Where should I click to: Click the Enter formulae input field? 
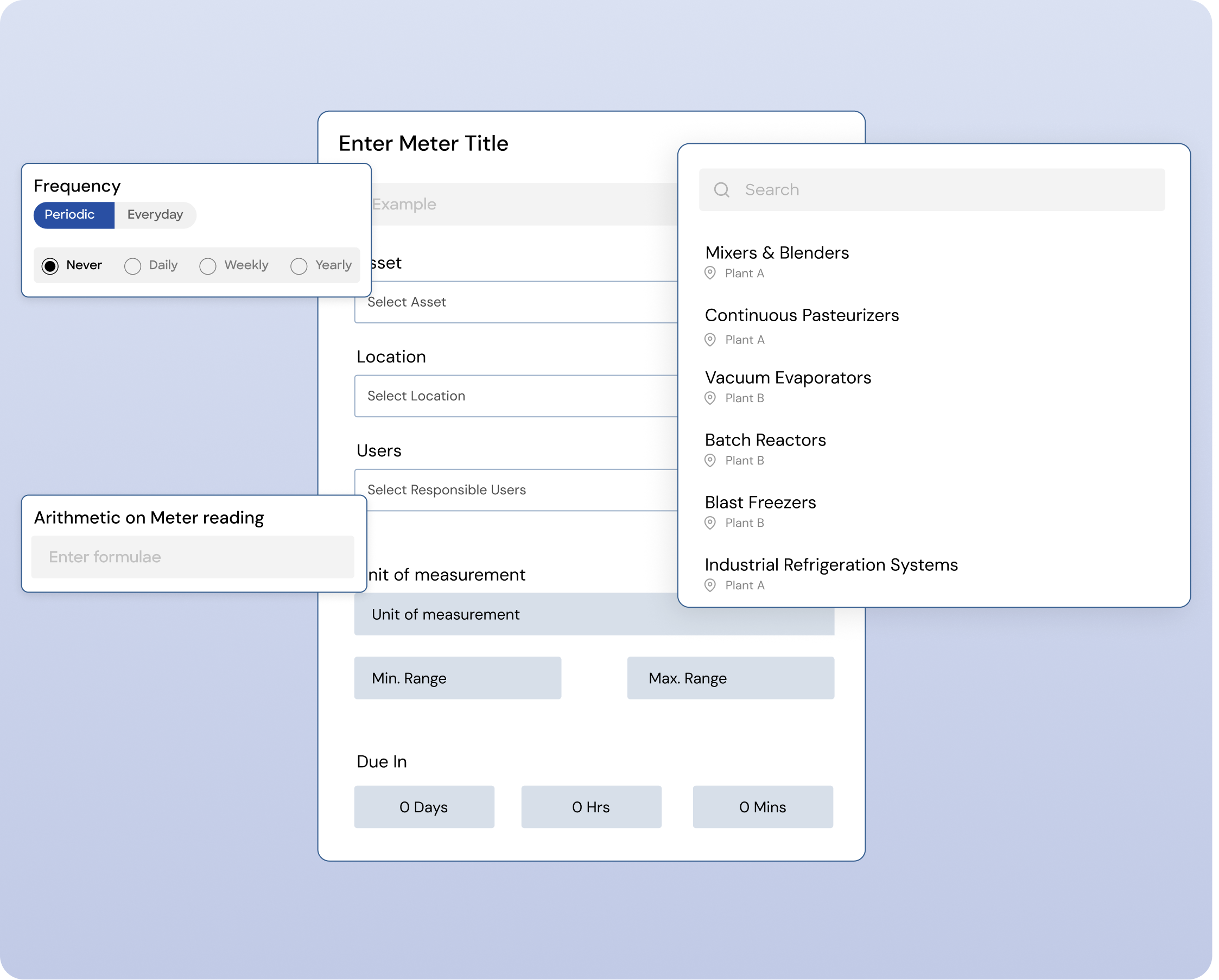(192, 557)
